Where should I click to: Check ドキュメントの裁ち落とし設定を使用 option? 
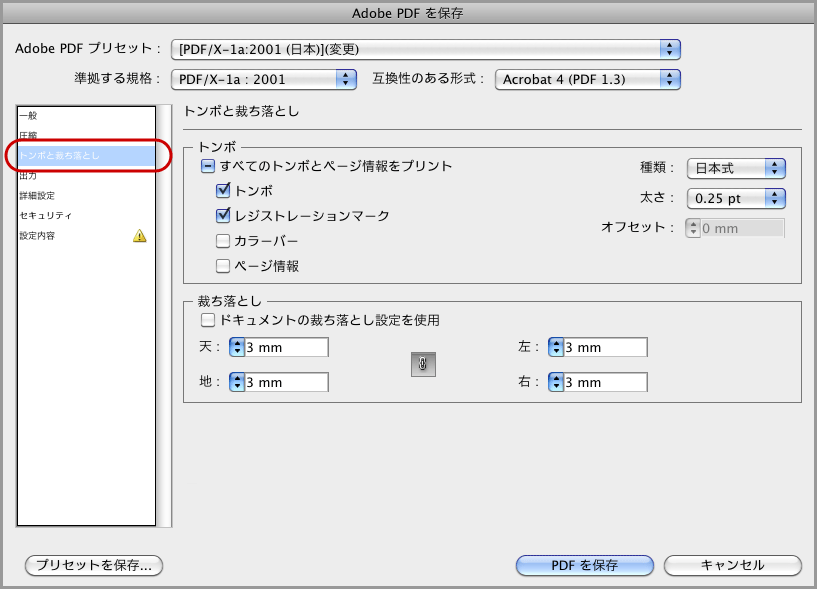tap(207, 320)
